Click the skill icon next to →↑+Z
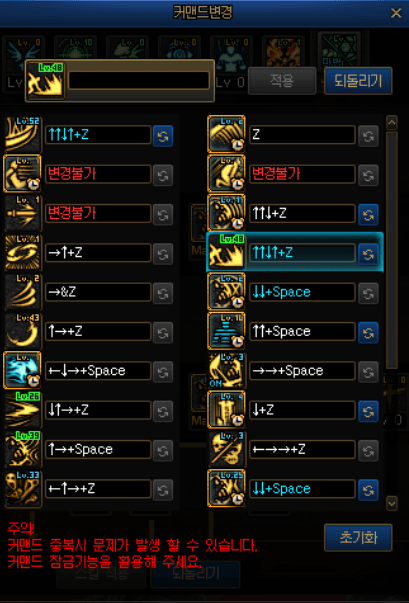 pyautogui.click(x=23, y=253)
